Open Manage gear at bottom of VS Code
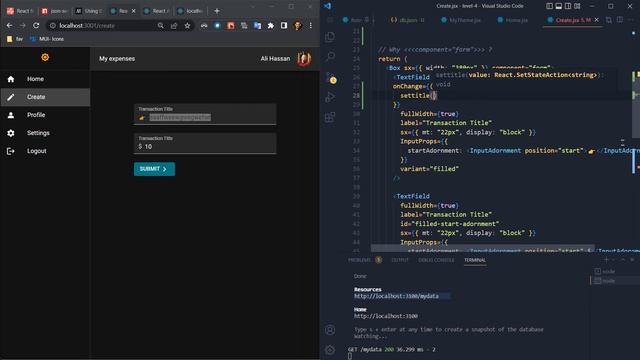Image resolution: width=640 pixels, height=360 pixels. [330, 349]
